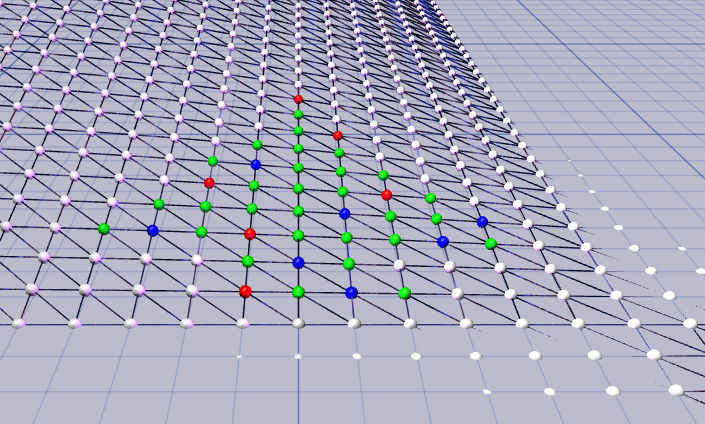Select the leftmost green sphere in the mesh

pos(104,229)
